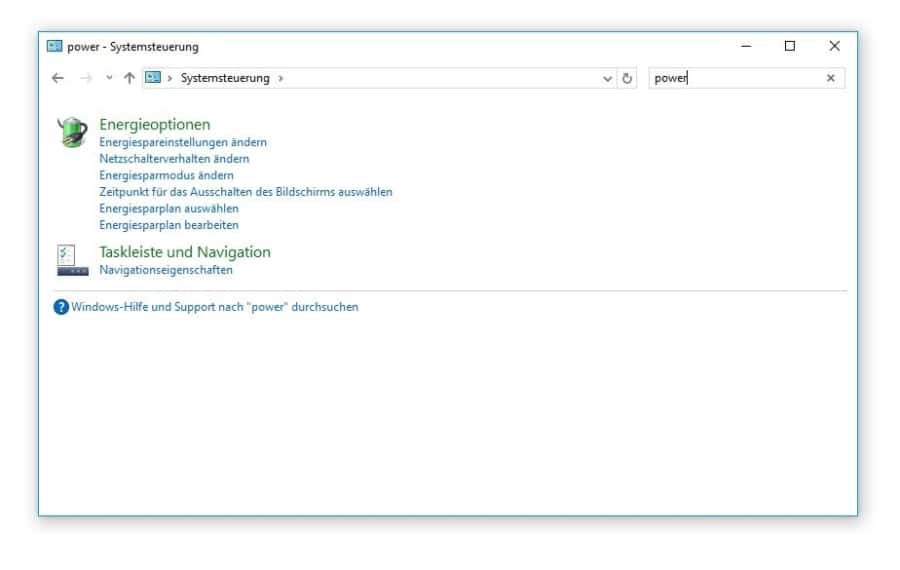This screenshot has height=570, width=900.
Task: Open the recent locations dropdown arrow
Action: [x=109, y=78]
